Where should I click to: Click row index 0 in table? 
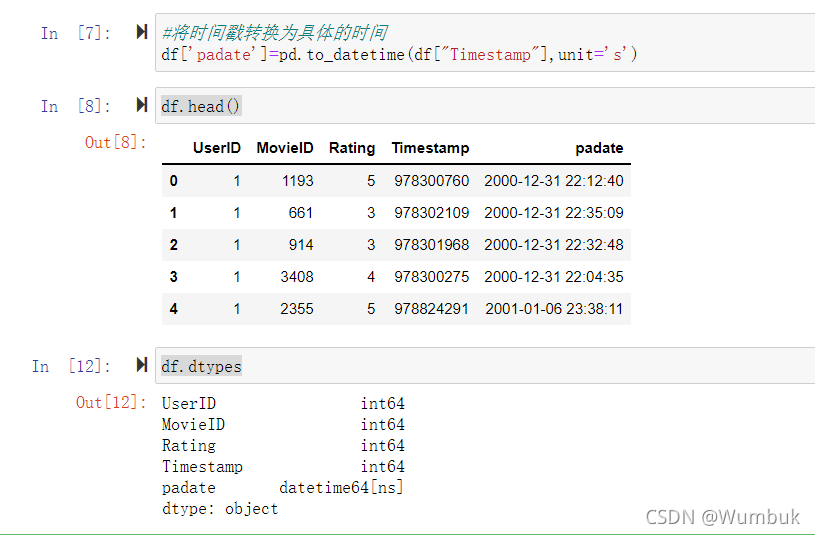click(x=174, y=181)
